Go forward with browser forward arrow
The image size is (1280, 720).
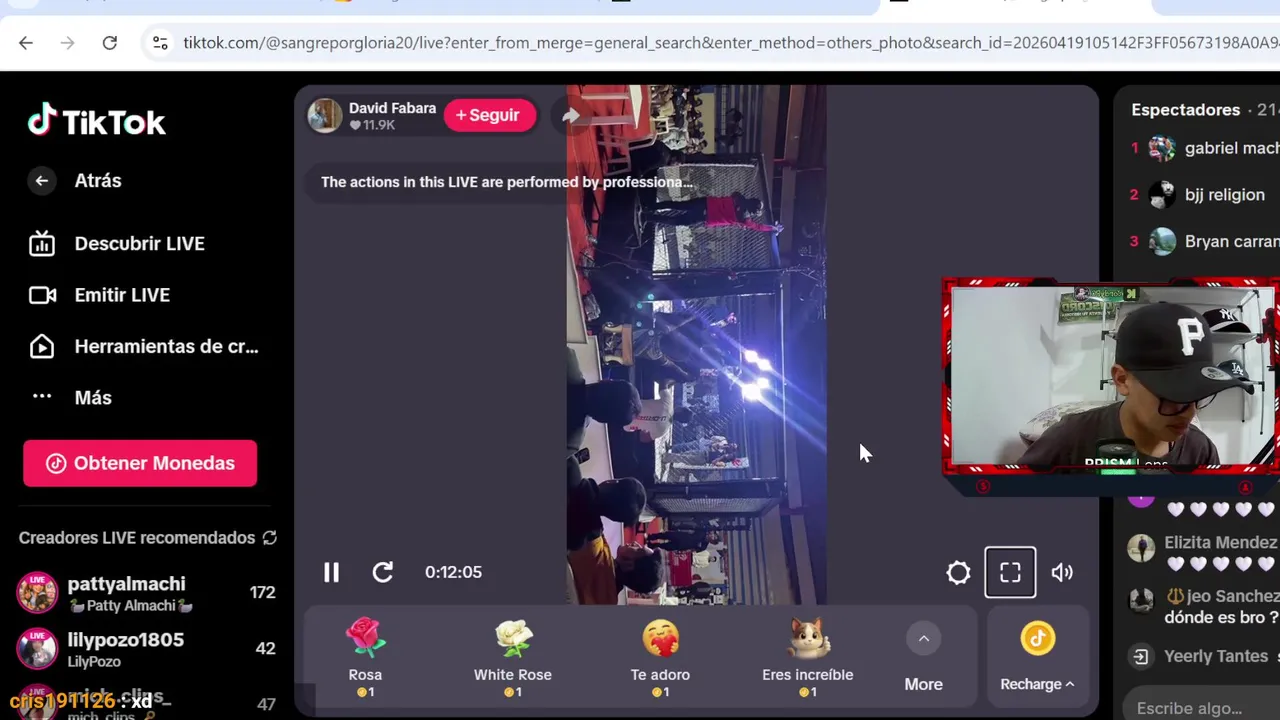pyautogui.click(x=67, y=43)
